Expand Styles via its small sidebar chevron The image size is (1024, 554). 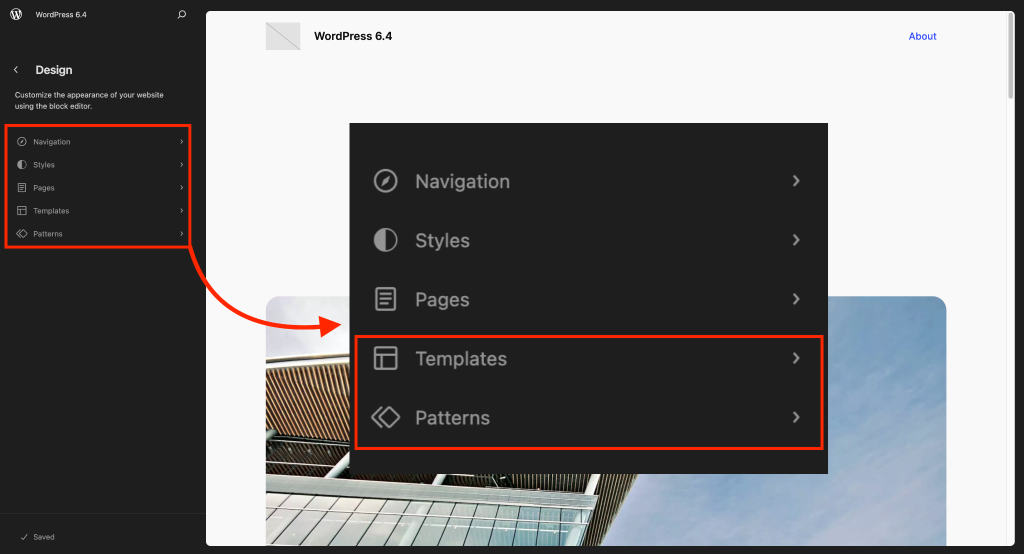click(x=182, y=165)
